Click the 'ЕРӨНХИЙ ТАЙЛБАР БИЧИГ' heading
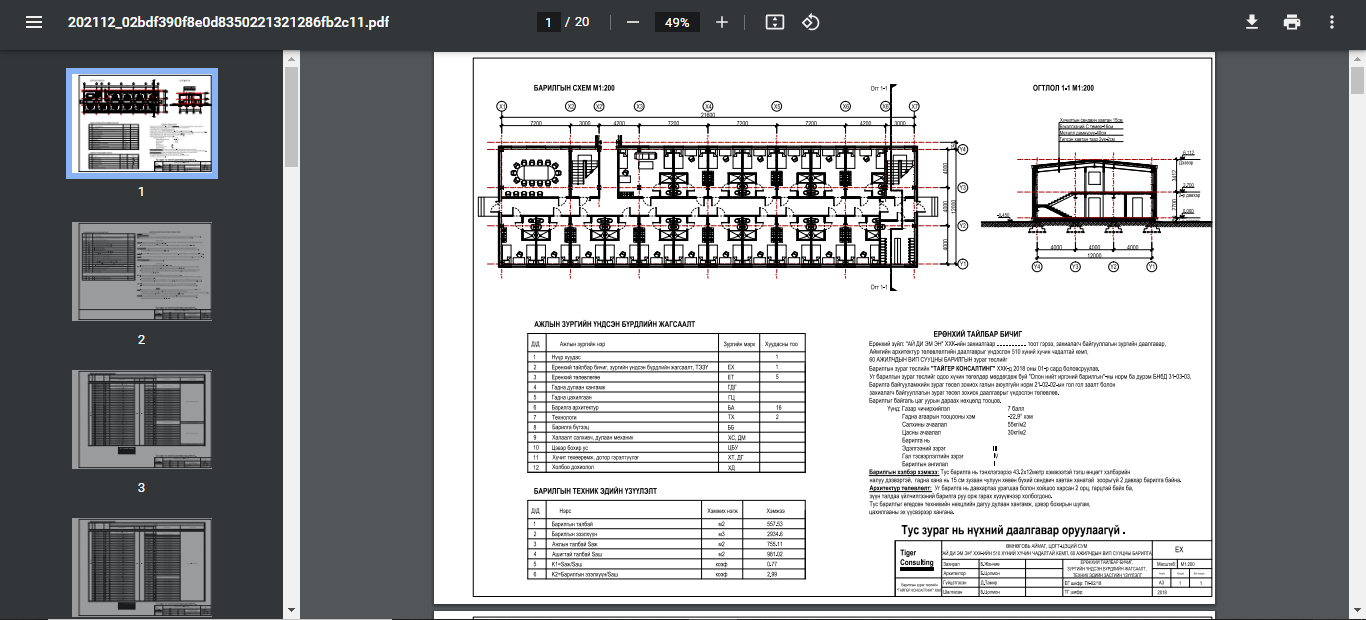 (x=980, y=332)
